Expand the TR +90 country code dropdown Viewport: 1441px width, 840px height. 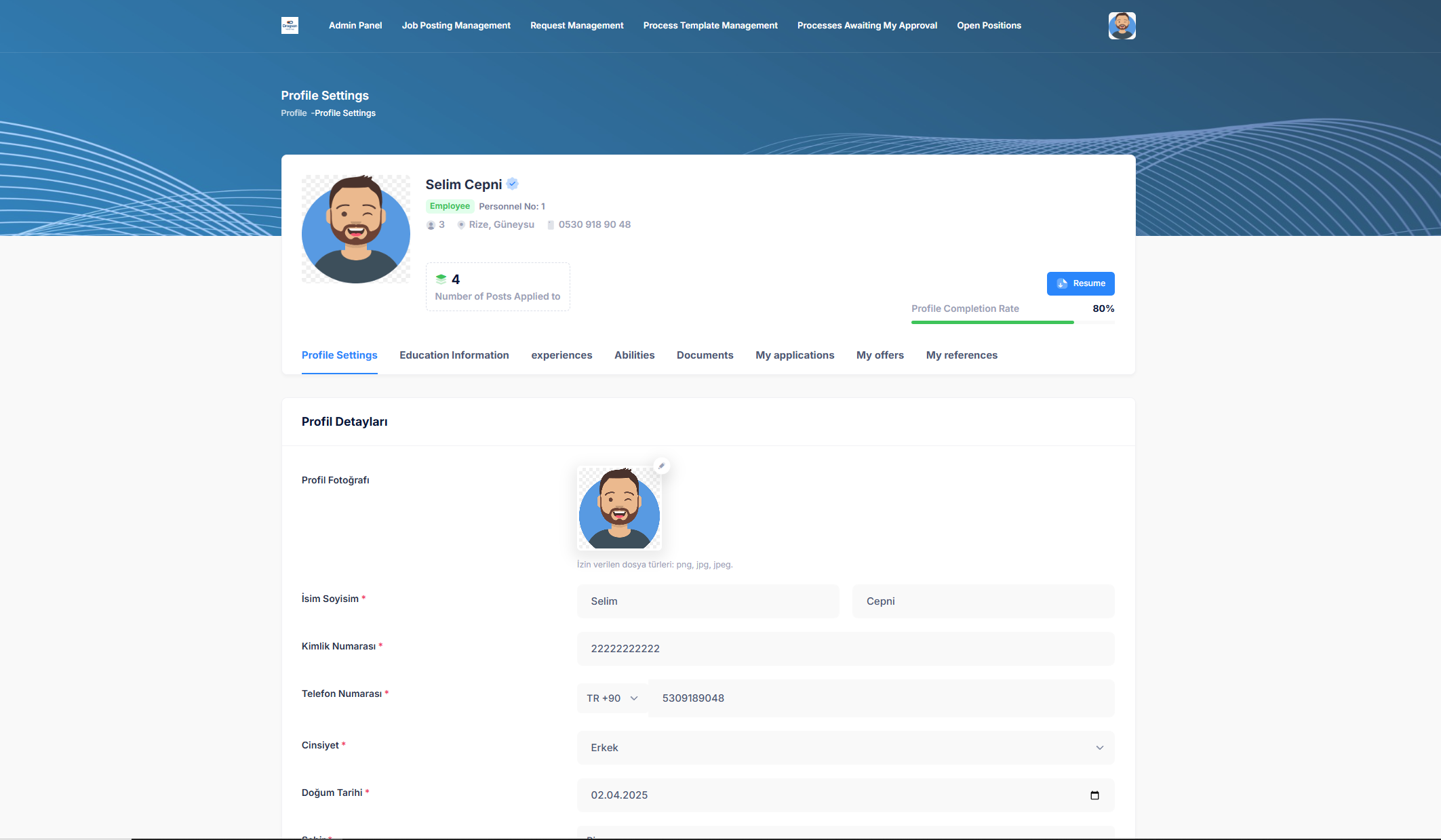pos(612,698)
